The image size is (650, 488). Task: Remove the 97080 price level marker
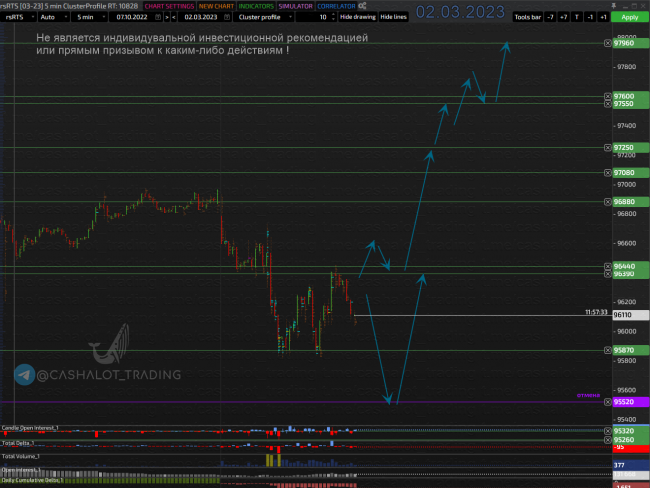pyautogui.click(x=608, y=172)
